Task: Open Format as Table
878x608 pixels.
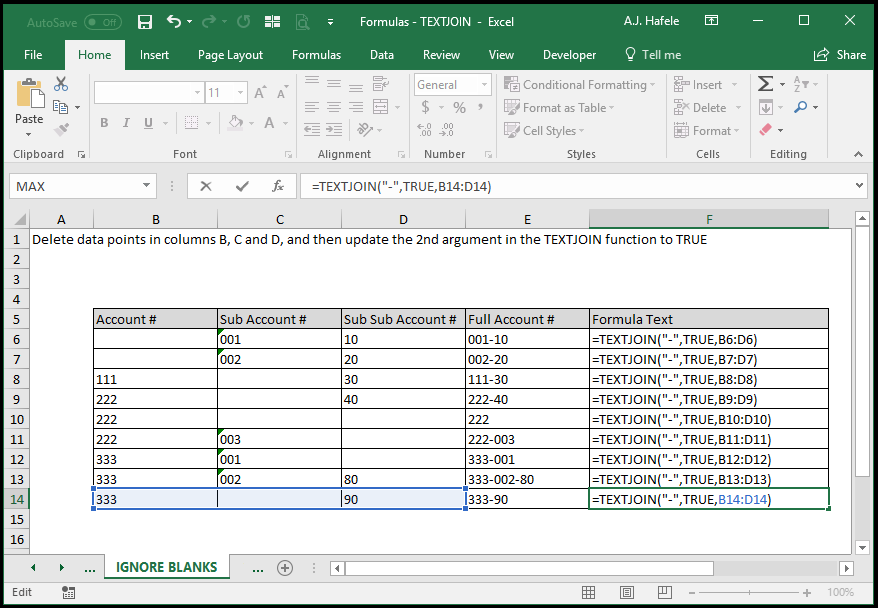Action: (x=559, y=107)
